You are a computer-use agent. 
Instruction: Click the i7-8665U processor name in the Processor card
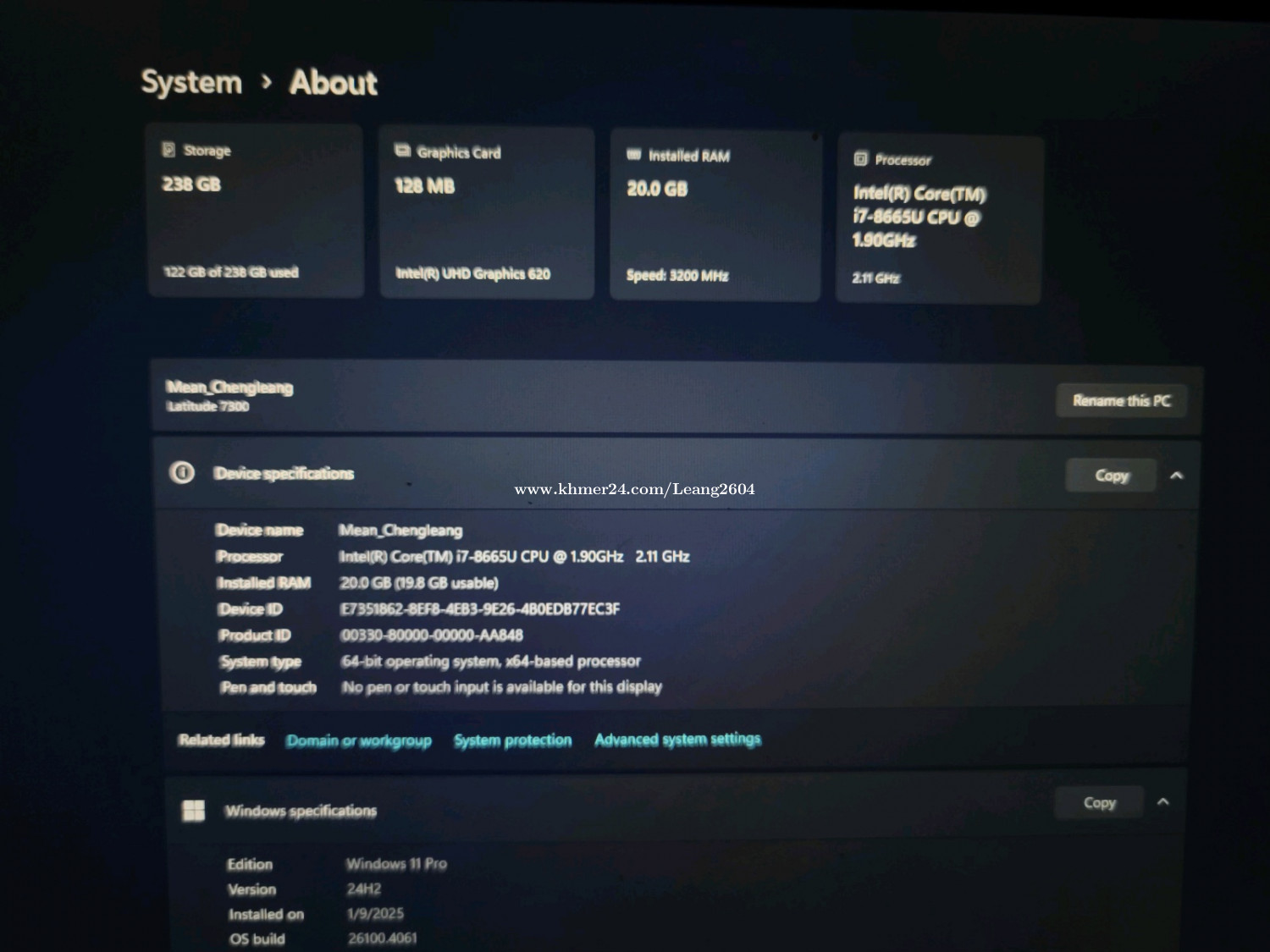tap(919, 217)
